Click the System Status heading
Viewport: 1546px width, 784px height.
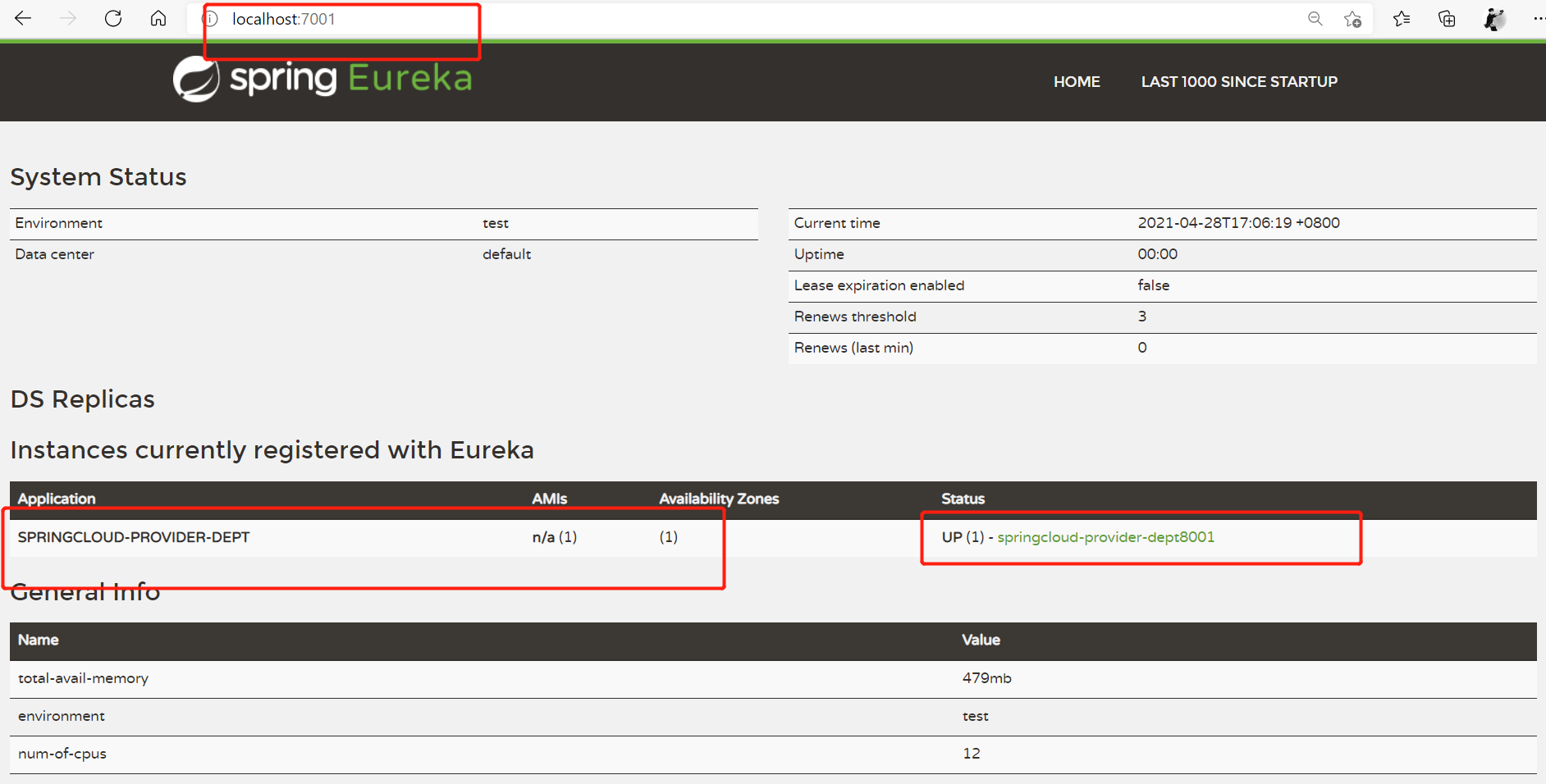tap(98, 177)
